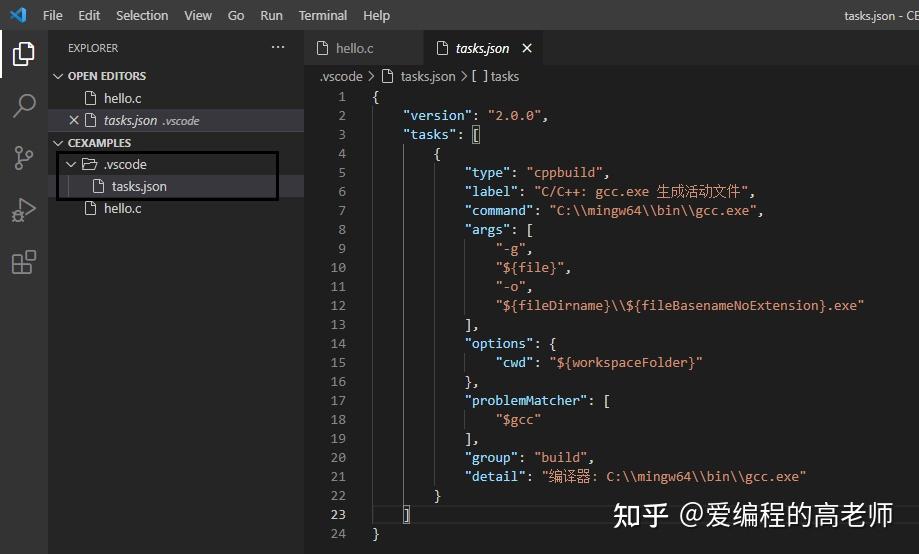
Task: Click the VS Code logo icon
Action: click(18, 15)
